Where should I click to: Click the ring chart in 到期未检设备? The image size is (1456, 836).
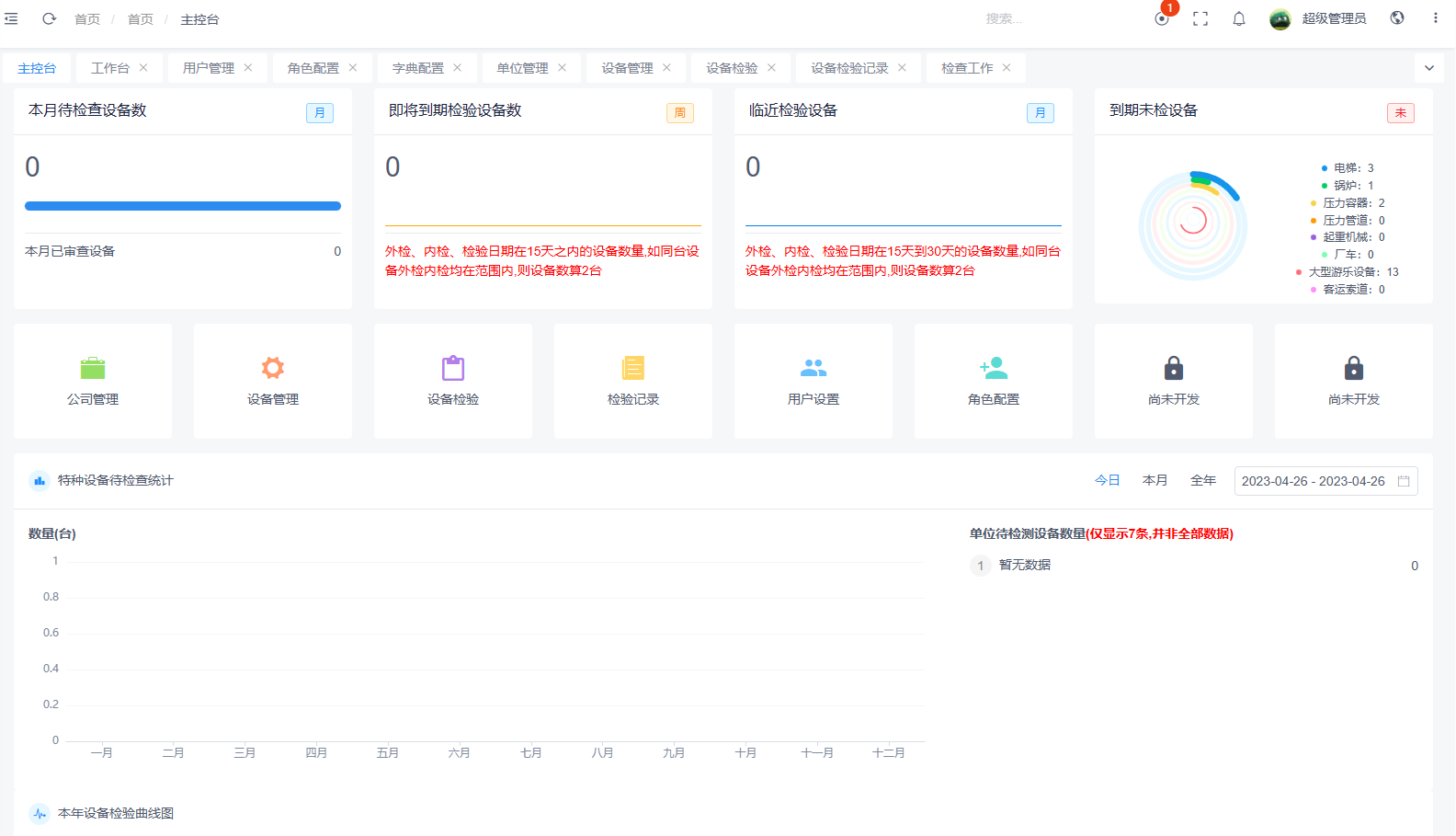pos(1193,224)
